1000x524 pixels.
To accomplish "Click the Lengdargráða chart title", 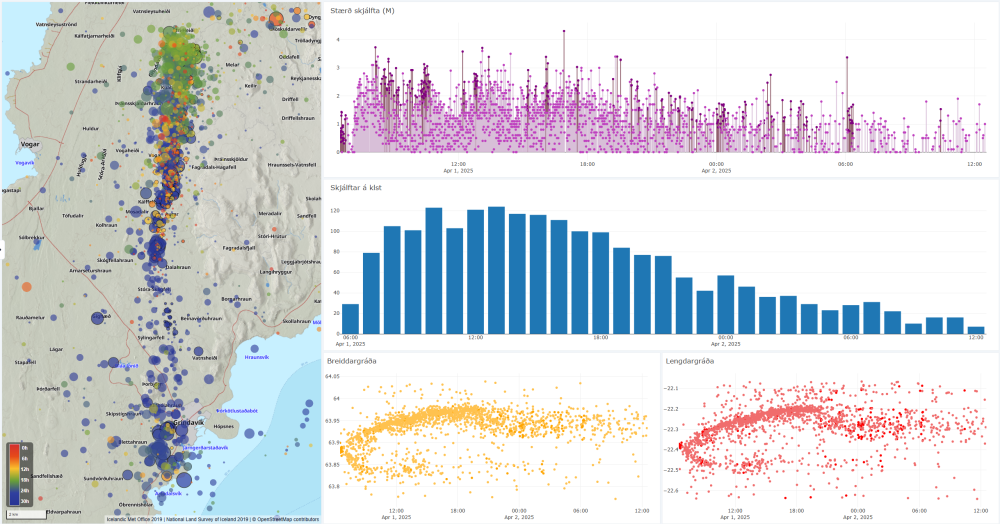I will [688, 360].
